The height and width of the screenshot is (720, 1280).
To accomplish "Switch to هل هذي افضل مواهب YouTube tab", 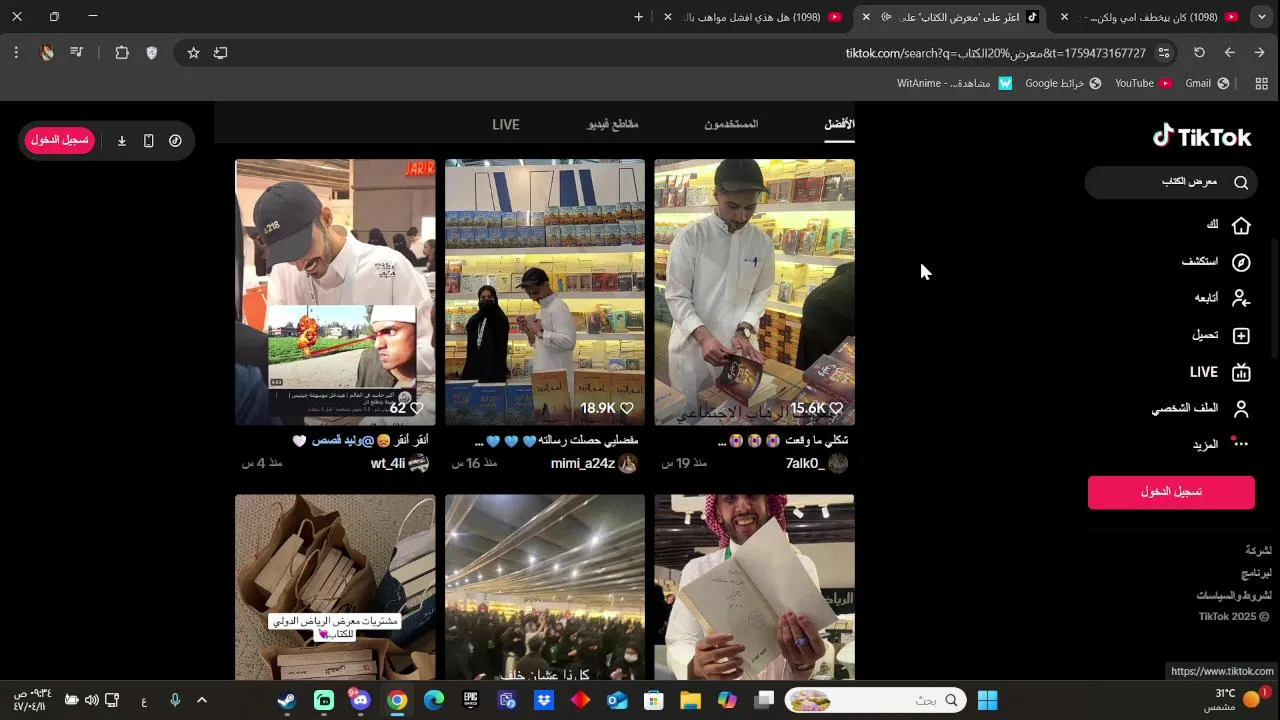I will point(755,17).
